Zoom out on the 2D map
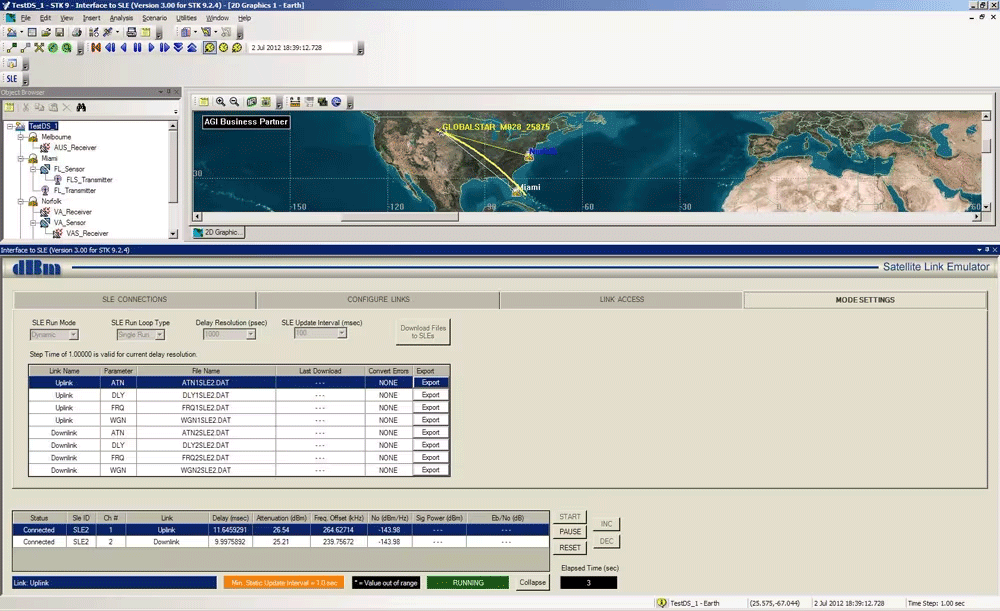The height and width of the screenshot is (611, 1000). 234,102
